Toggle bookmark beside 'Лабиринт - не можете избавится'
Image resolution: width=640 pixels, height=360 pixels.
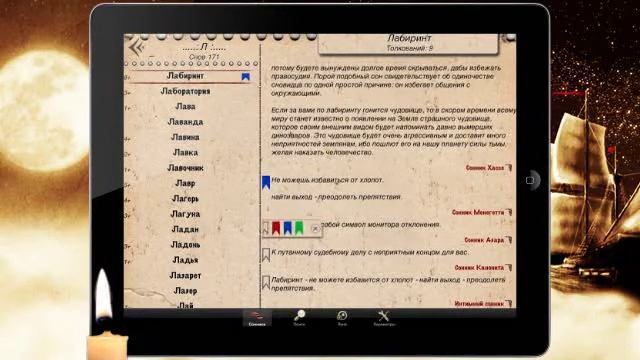tap(266, 282)
